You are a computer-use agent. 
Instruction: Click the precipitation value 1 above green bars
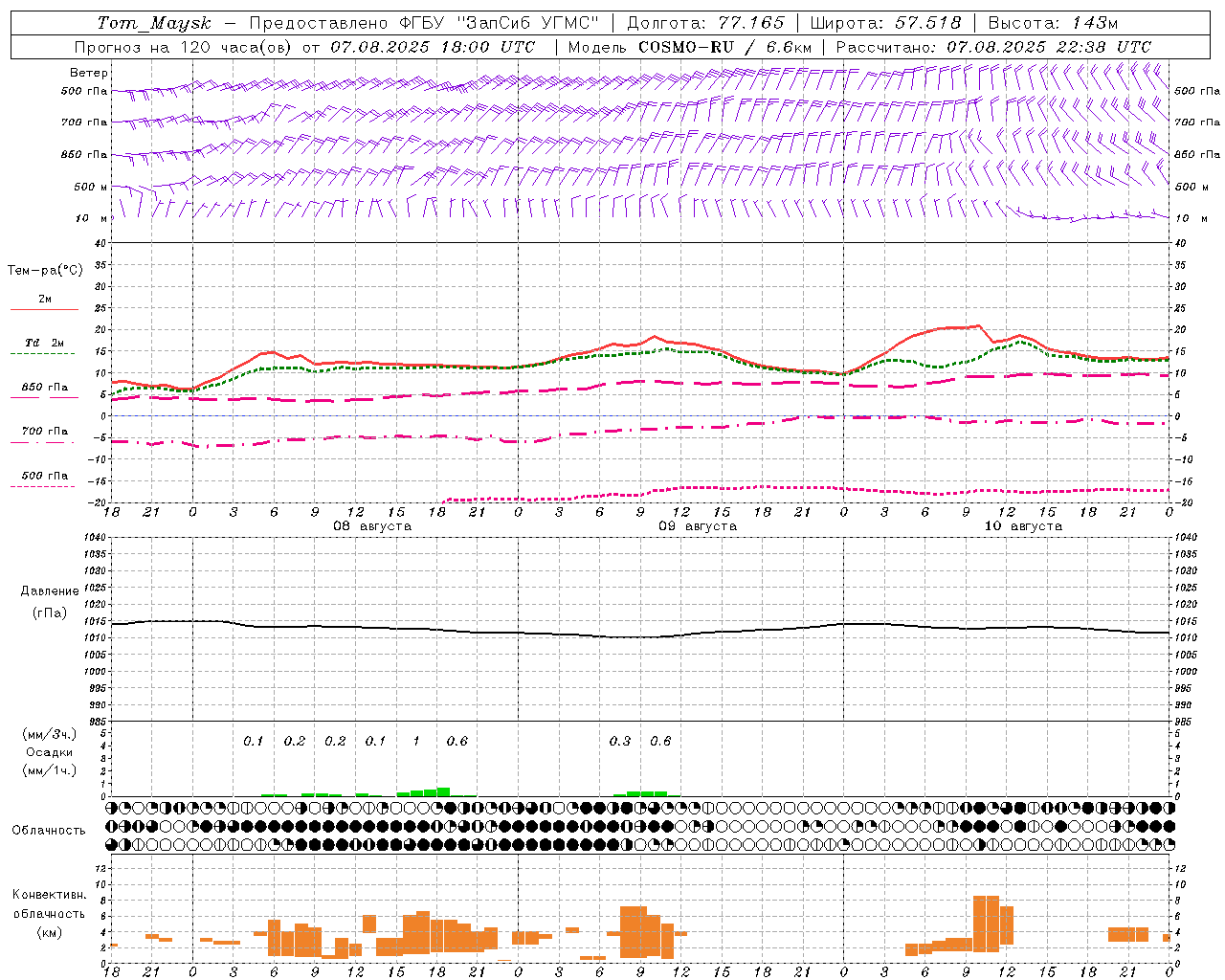tap(416, 742)
